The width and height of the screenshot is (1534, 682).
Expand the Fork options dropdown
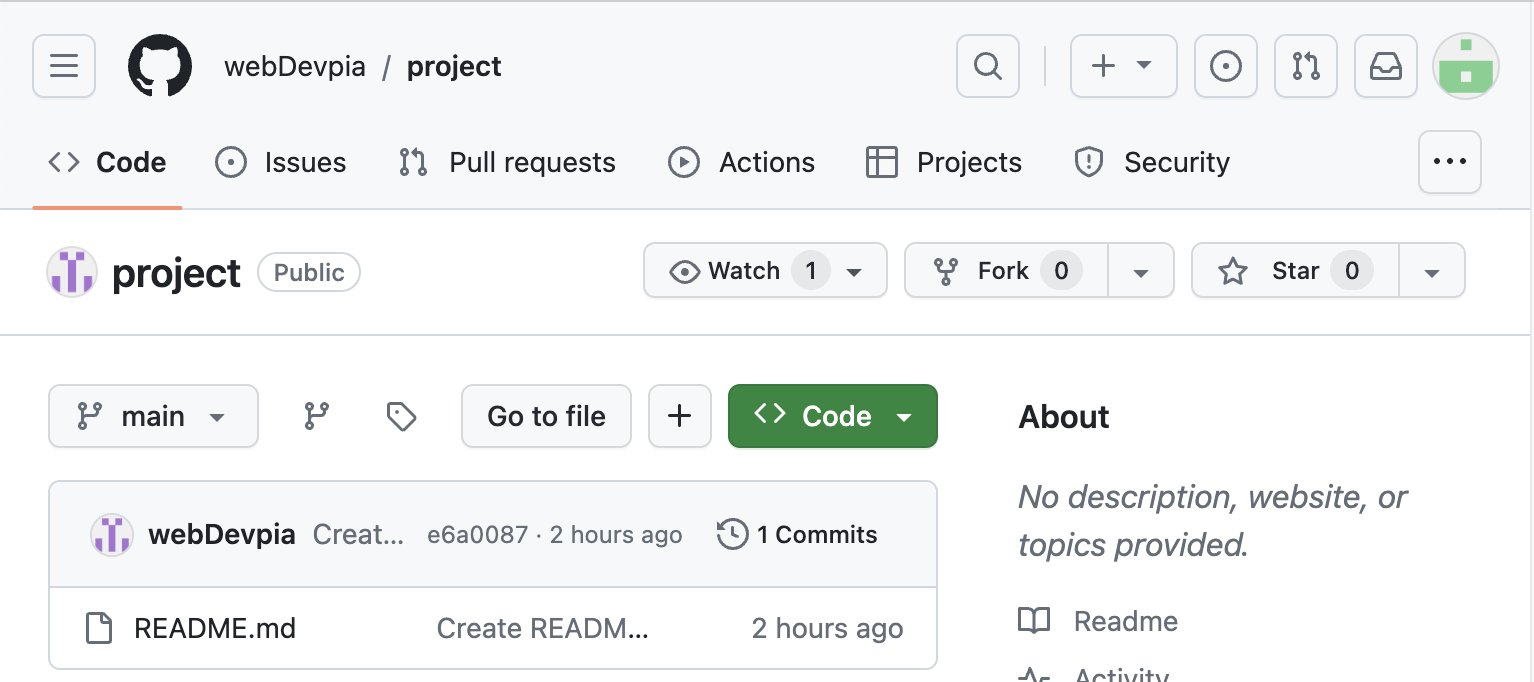point(1141,270)
